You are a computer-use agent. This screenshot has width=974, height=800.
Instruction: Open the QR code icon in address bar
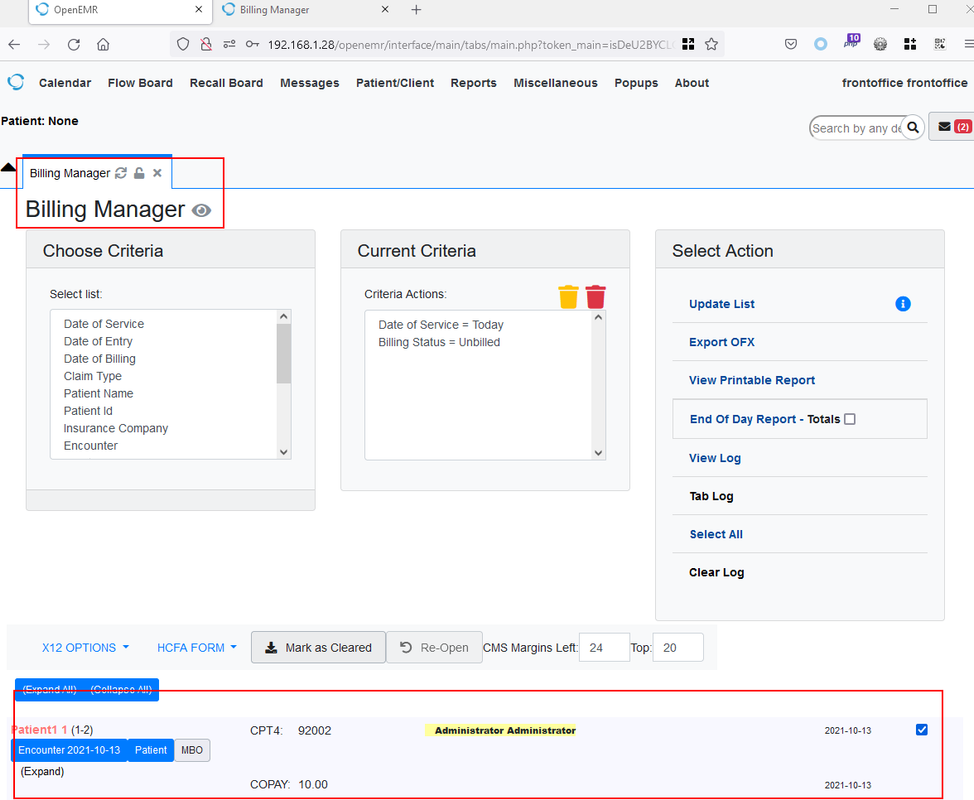[688, 44]
